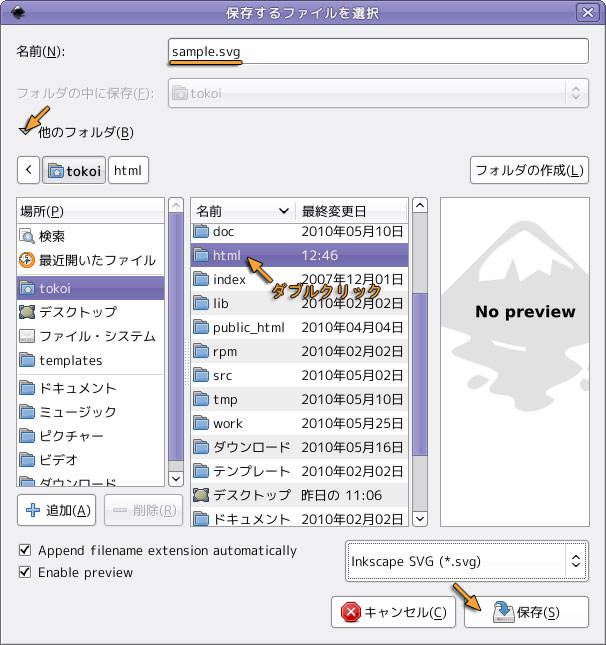Click the html folder icon in file list
This screenshot has width=606, height=645.
click(x=201, y=255)
